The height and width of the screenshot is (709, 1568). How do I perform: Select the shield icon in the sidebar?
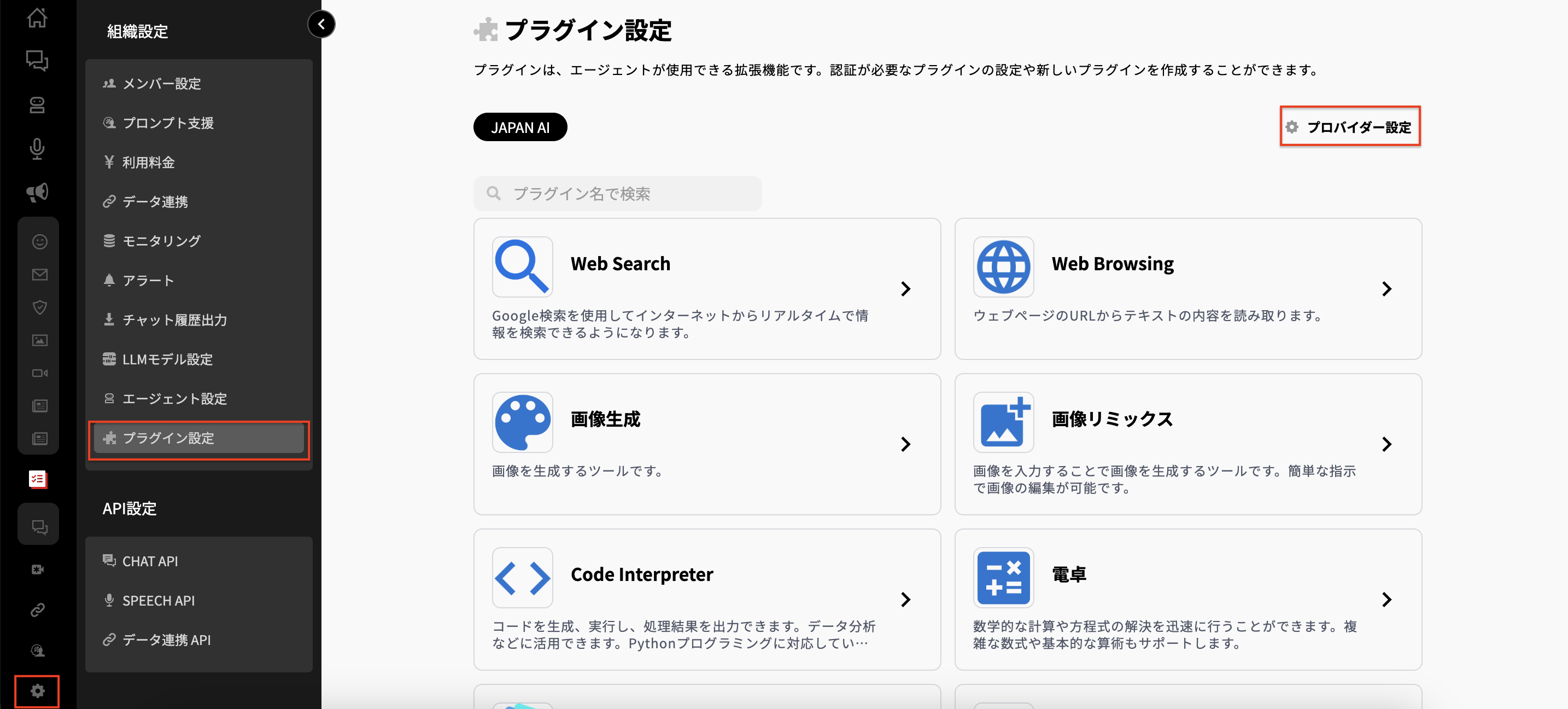38,307
